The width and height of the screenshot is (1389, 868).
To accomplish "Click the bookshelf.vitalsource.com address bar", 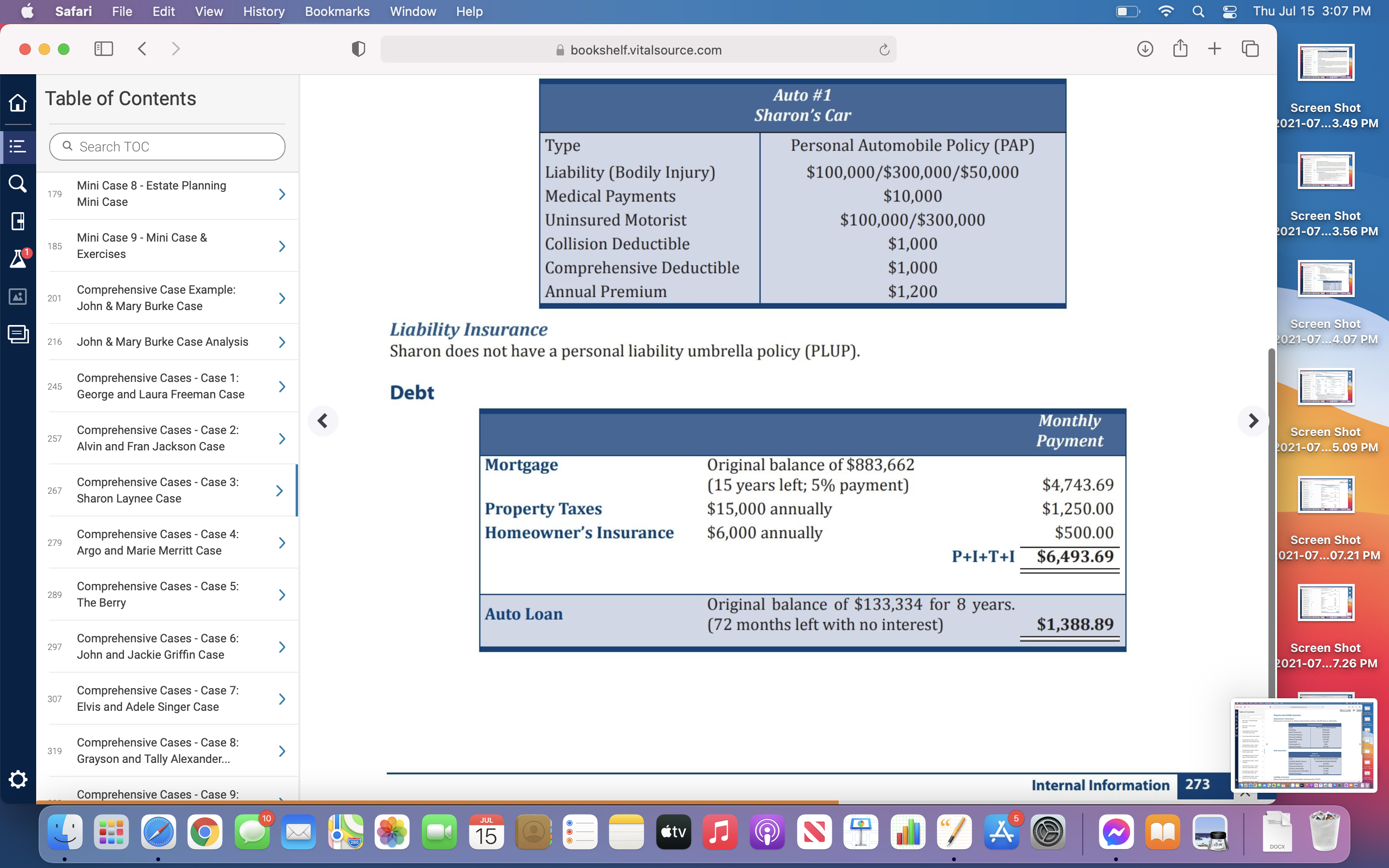I will click(638, 50).
